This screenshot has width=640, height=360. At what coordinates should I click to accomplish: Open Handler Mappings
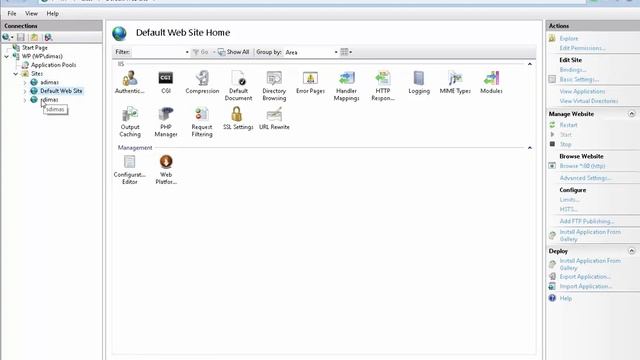click(x=347, y=86)
